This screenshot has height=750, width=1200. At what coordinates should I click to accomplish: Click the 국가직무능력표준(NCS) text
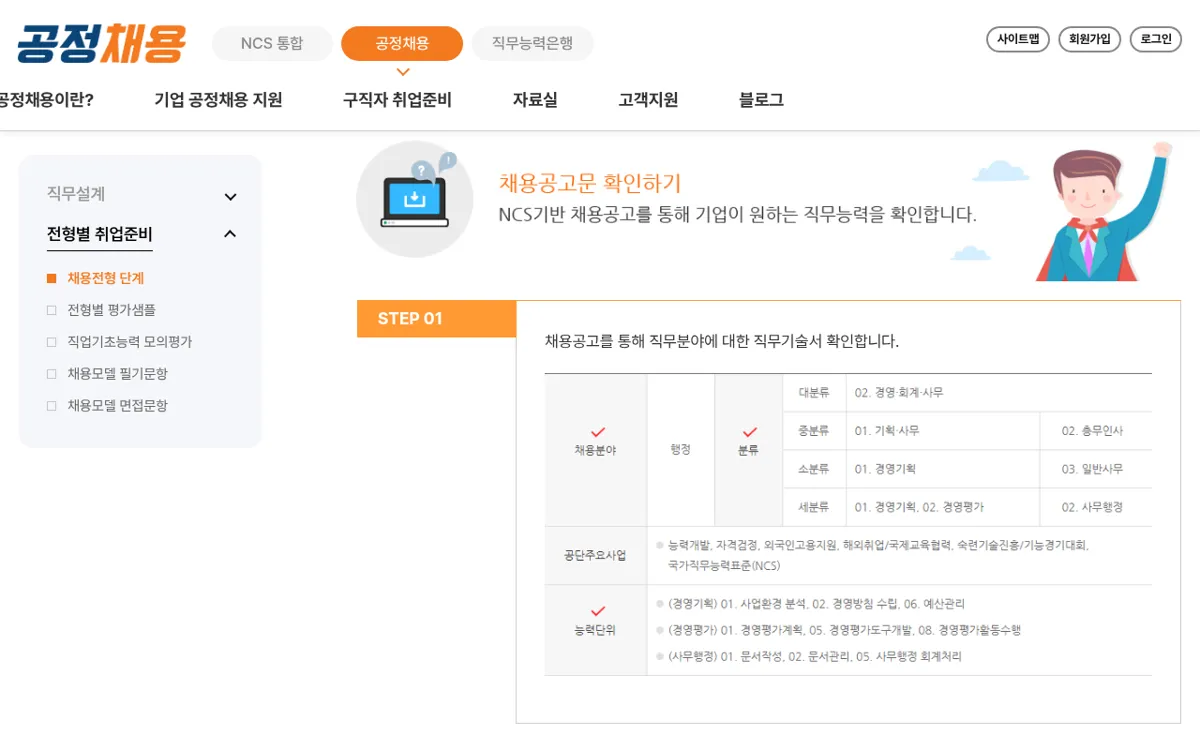pos(724,566)
